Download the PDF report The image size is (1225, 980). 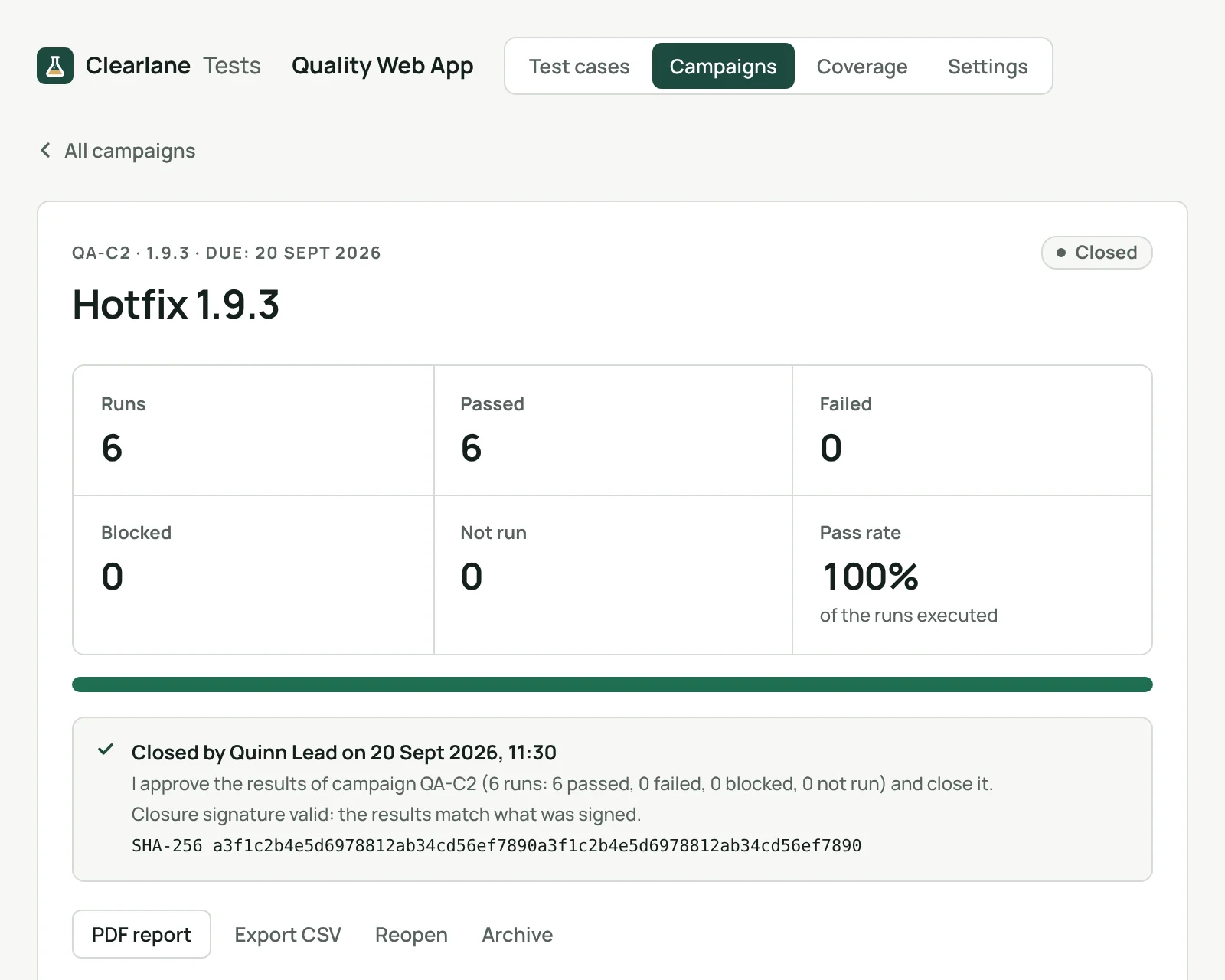click(142, 934)
